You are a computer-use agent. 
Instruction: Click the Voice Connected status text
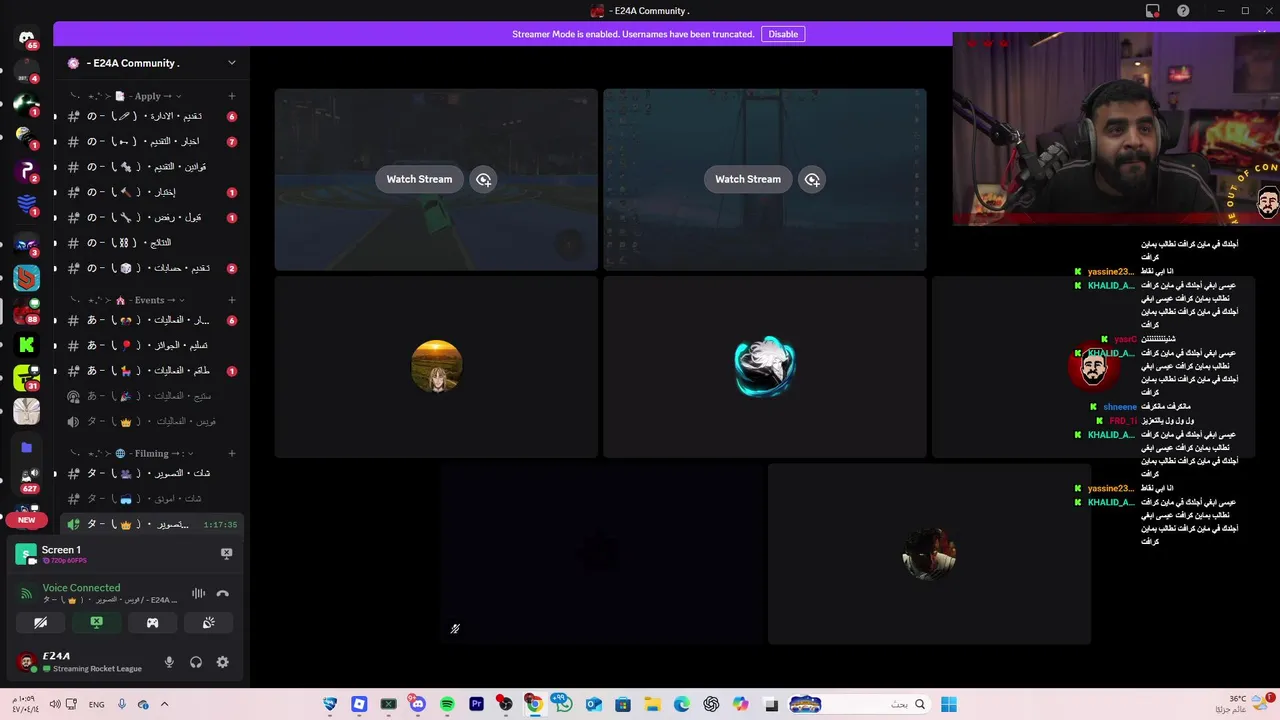[x=81, y=588]
